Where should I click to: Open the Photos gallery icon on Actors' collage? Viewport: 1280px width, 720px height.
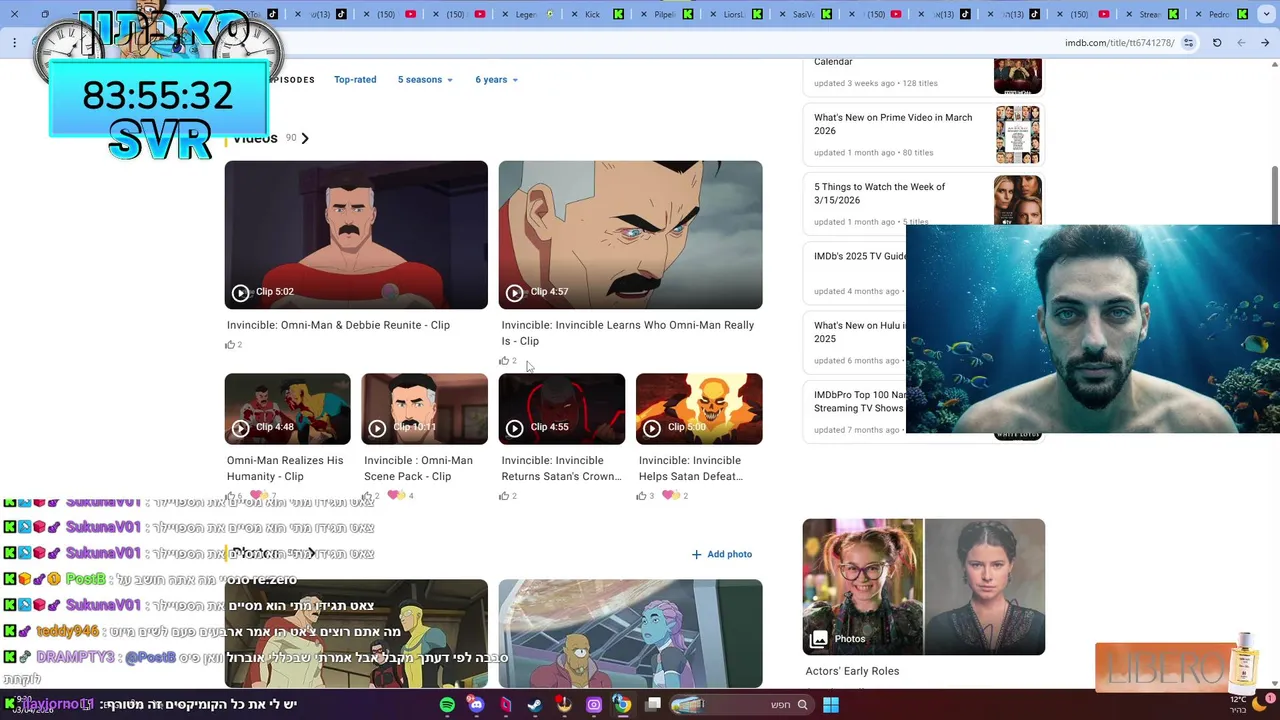click(819, 639)
